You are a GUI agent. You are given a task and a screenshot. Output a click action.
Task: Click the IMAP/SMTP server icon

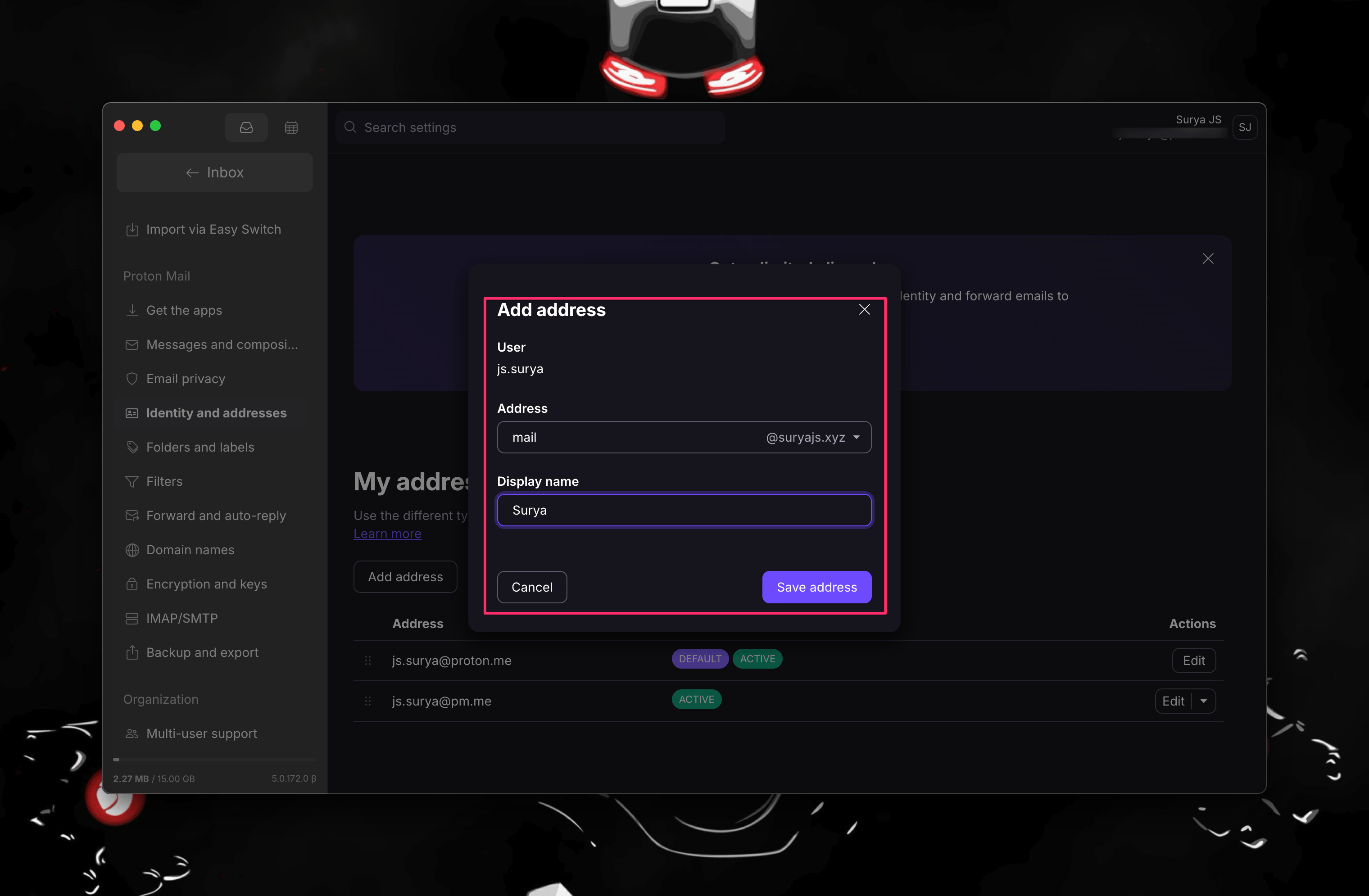132,618
